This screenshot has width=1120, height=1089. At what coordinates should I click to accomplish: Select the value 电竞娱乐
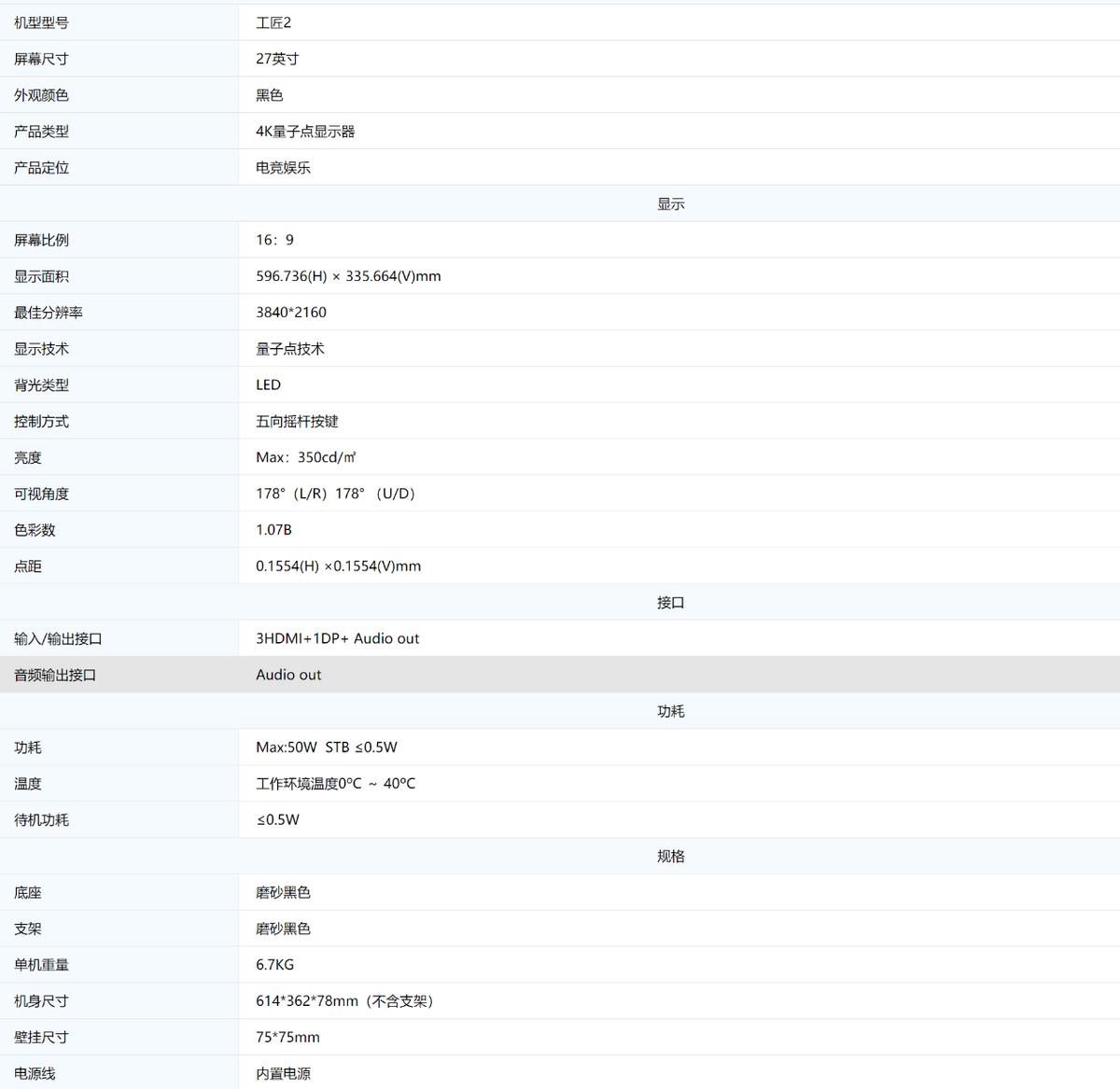pyautogui.click(x=284, y=168)
